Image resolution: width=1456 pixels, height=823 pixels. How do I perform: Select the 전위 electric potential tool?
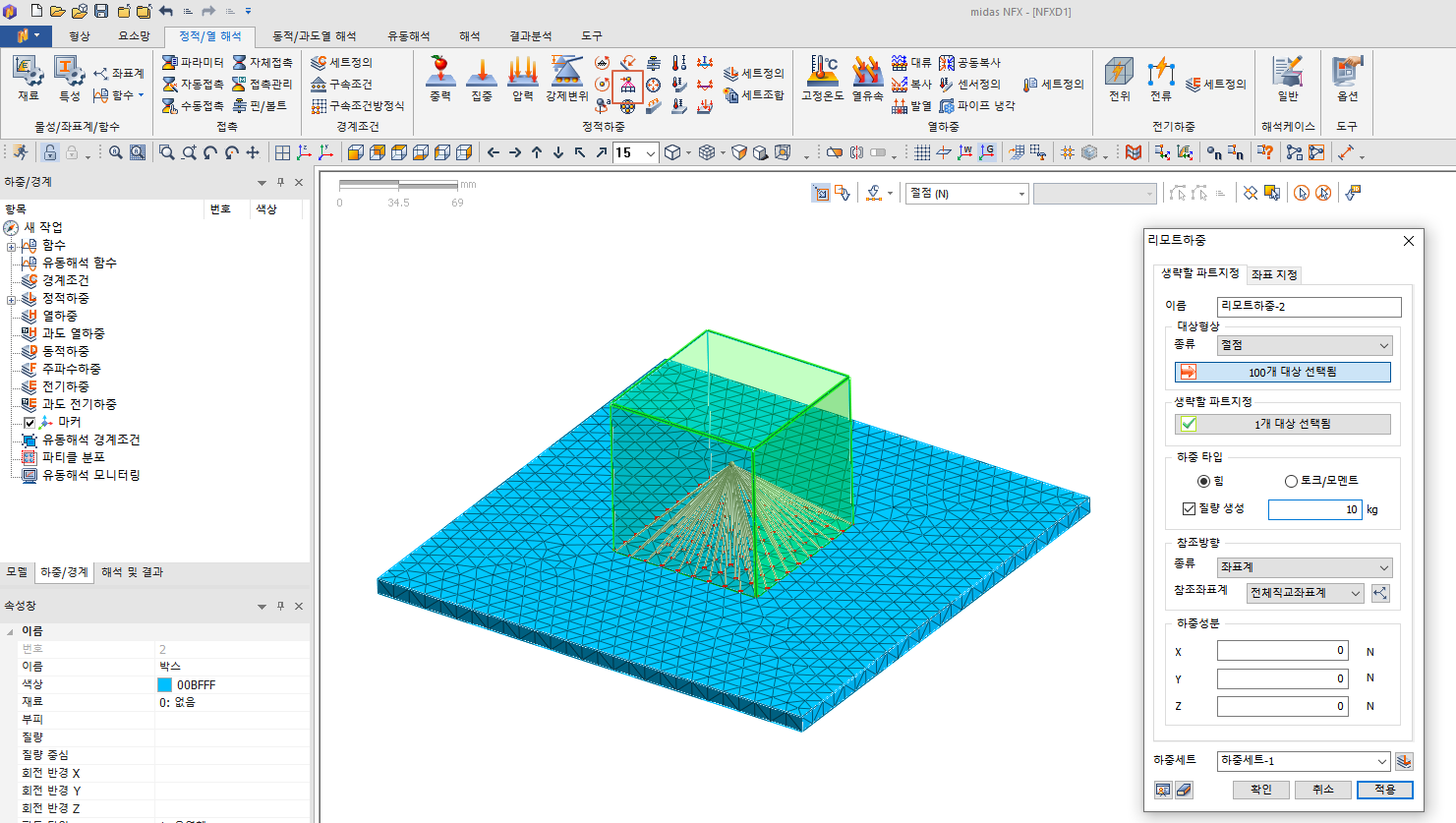1120,79
